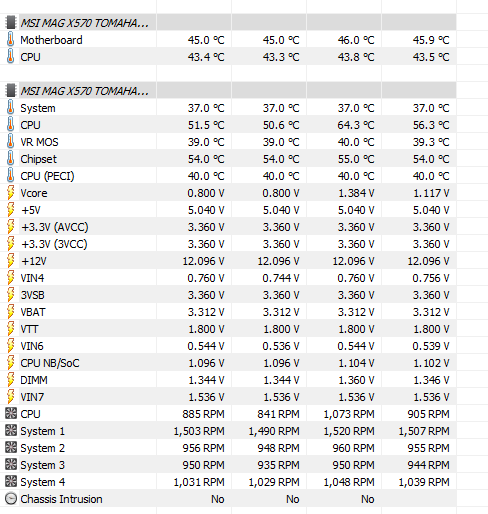Click the fan icon next to System 4
488x514 pixels.
click(x=11, y=482)
